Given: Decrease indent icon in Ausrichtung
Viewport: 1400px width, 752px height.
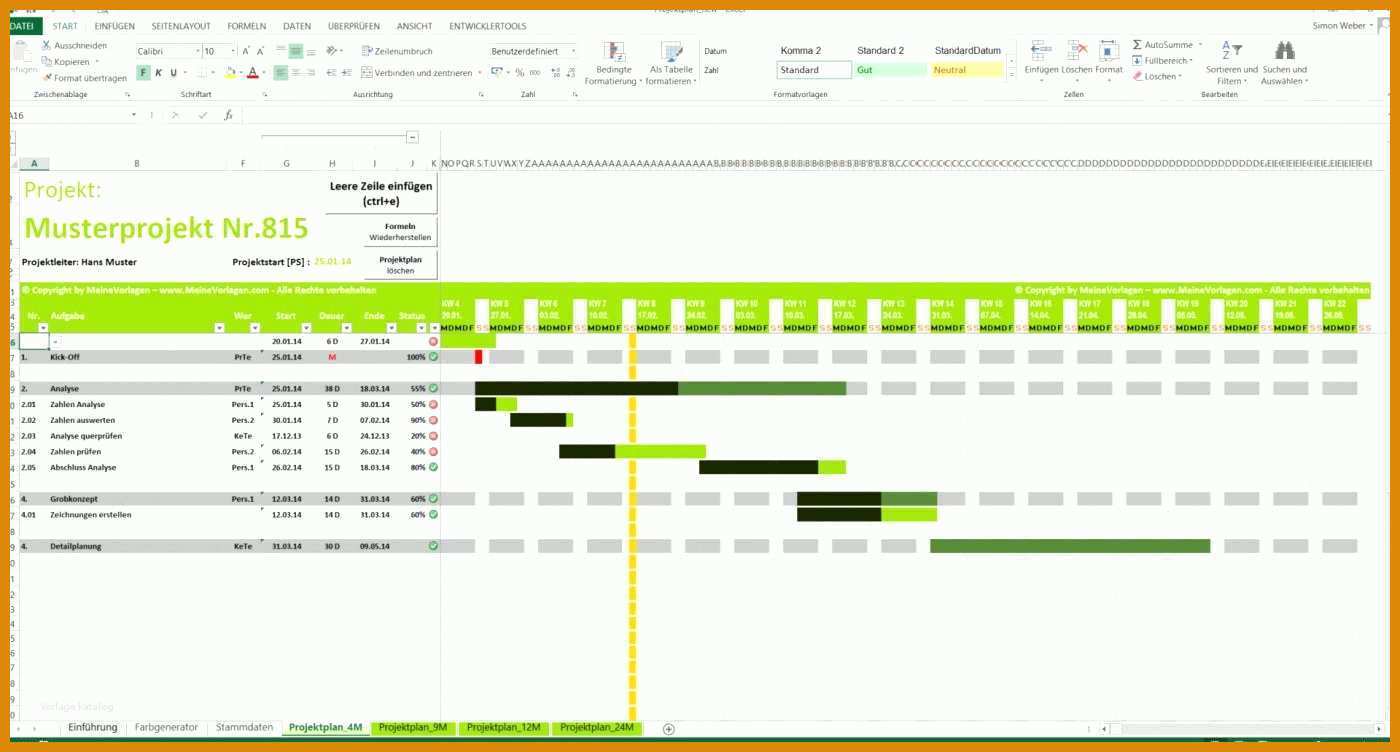Looking at the screenshot, I should click(x=331, y=73).
